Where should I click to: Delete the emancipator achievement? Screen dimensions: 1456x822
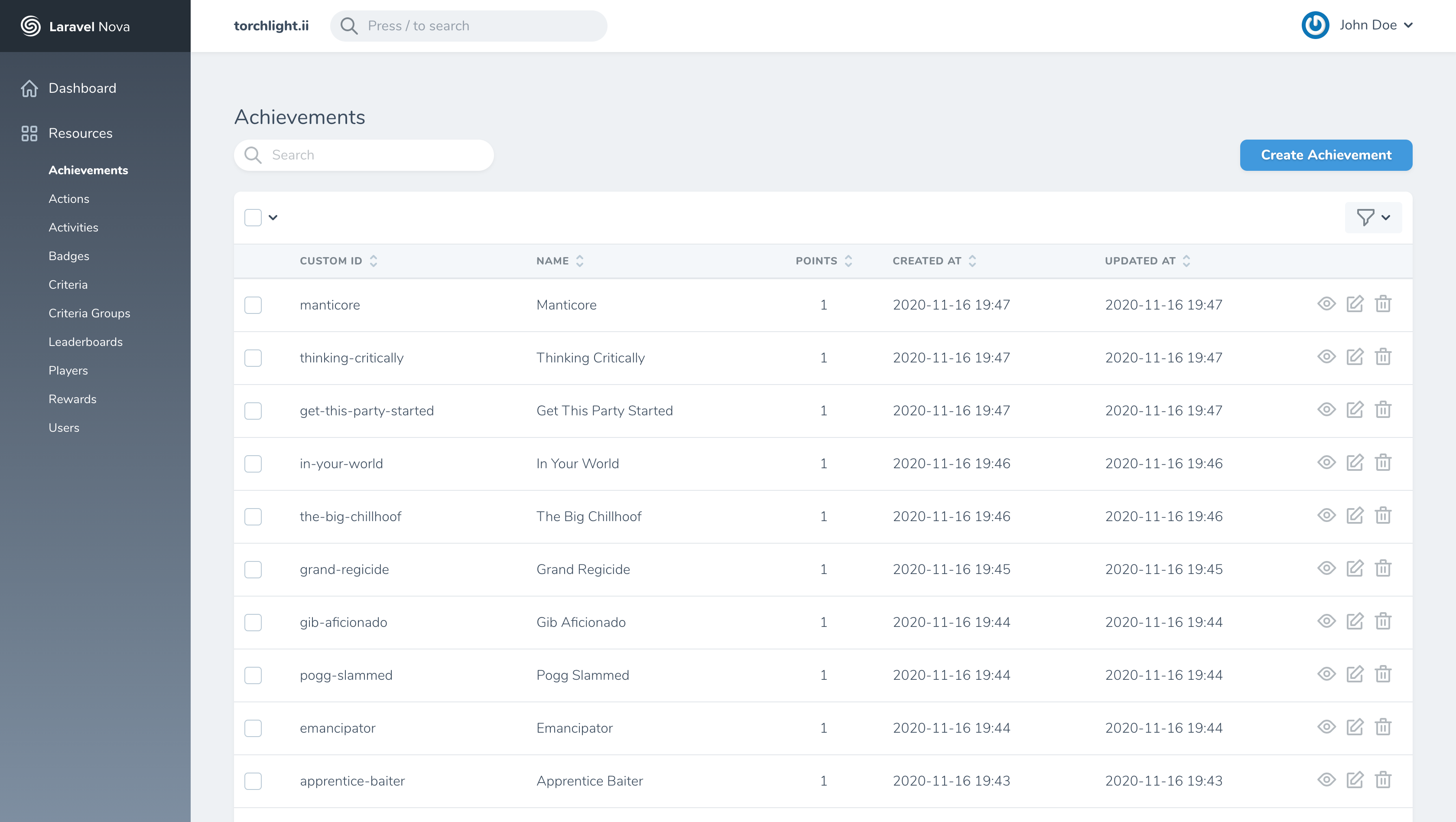[x=1383, y=727]
